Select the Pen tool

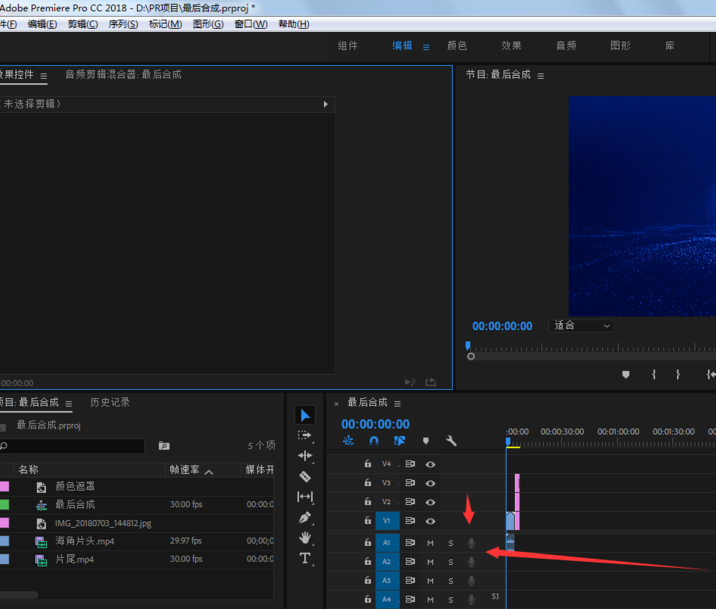[306, 517]
